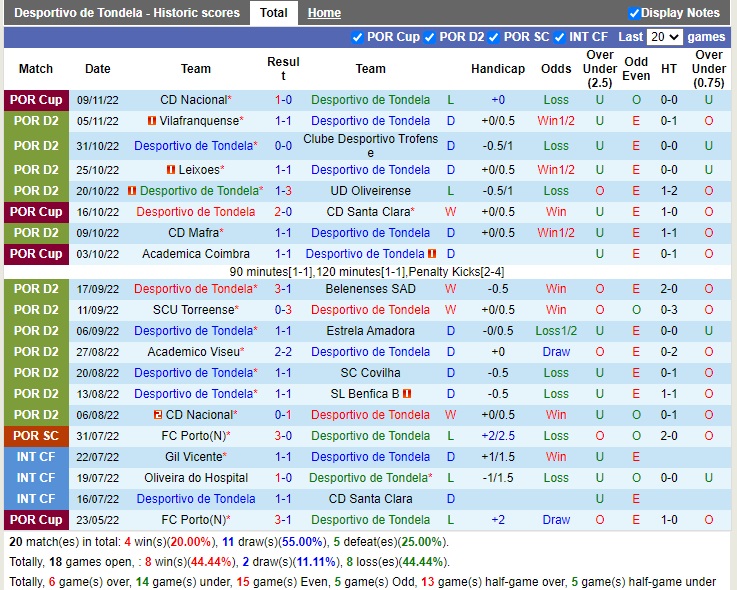Viewport: 737px width, 590px height.
Task: Open Academico Viseu team link
Action: point(194,352)
